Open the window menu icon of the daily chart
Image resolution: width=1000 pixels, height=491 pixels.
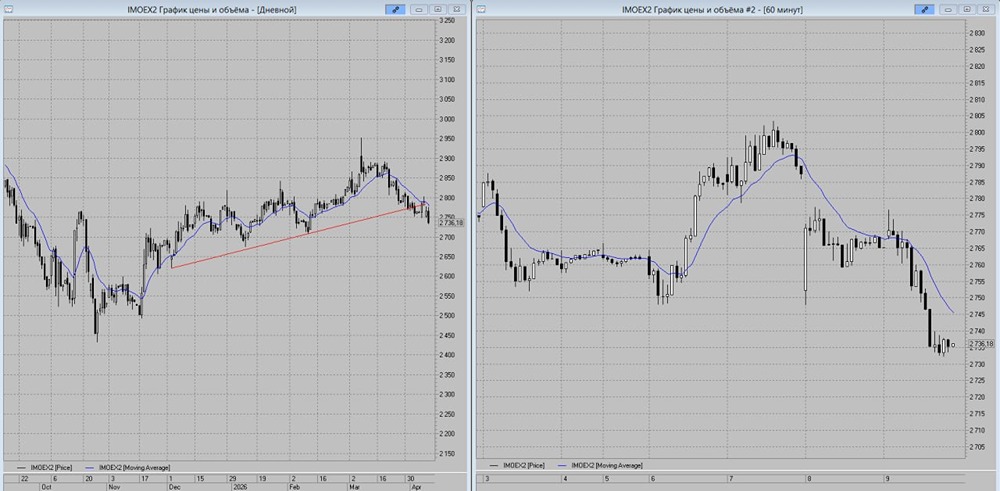(9, 10)
